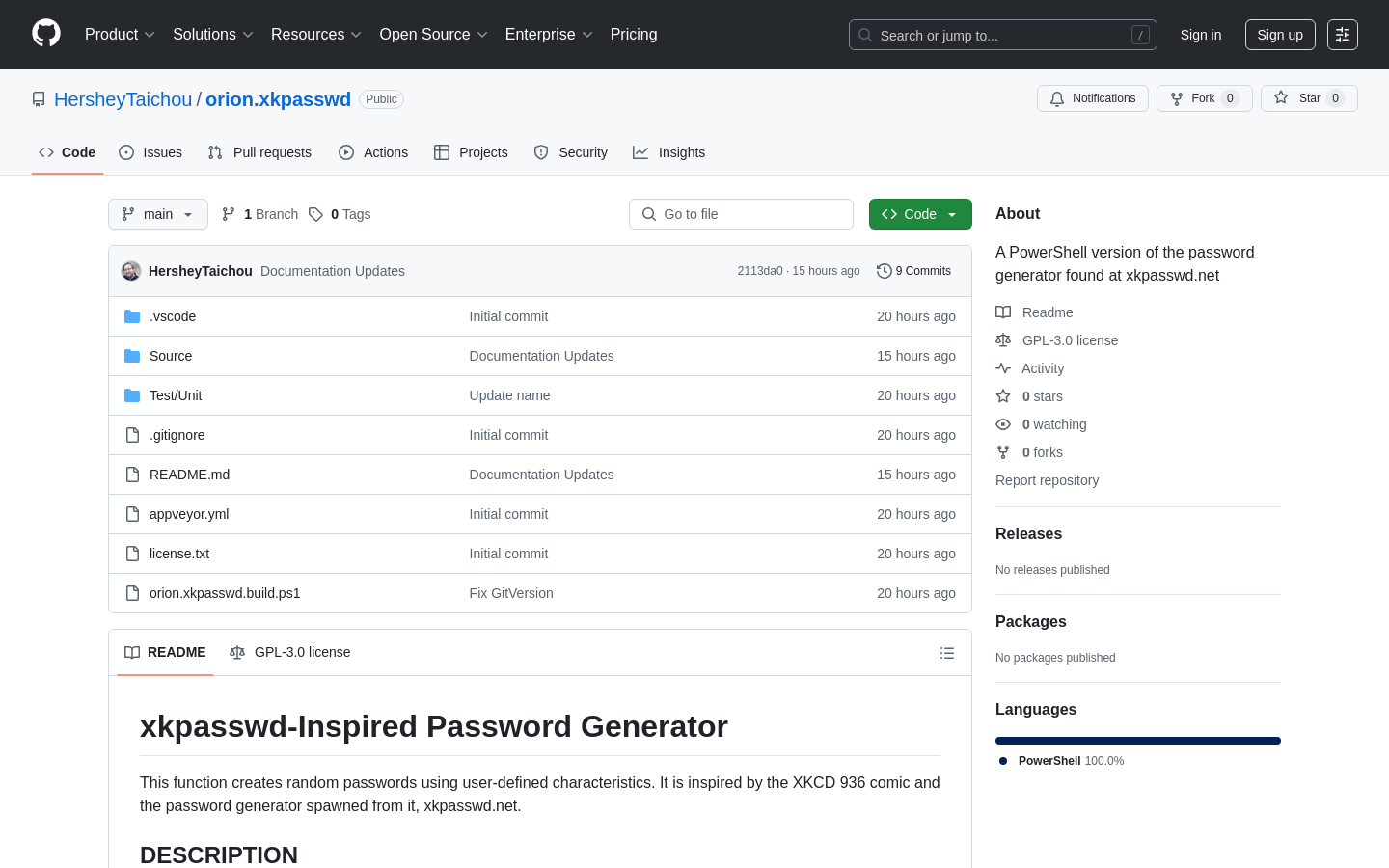Open the main branch selector dropdown
Screen dimensions: 1389x868
[x=158, y=214]
